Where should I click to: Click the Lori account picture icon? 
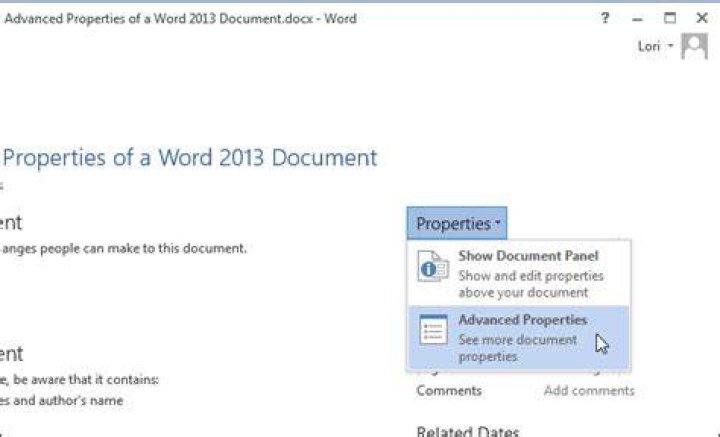click(x=694, y=46)
